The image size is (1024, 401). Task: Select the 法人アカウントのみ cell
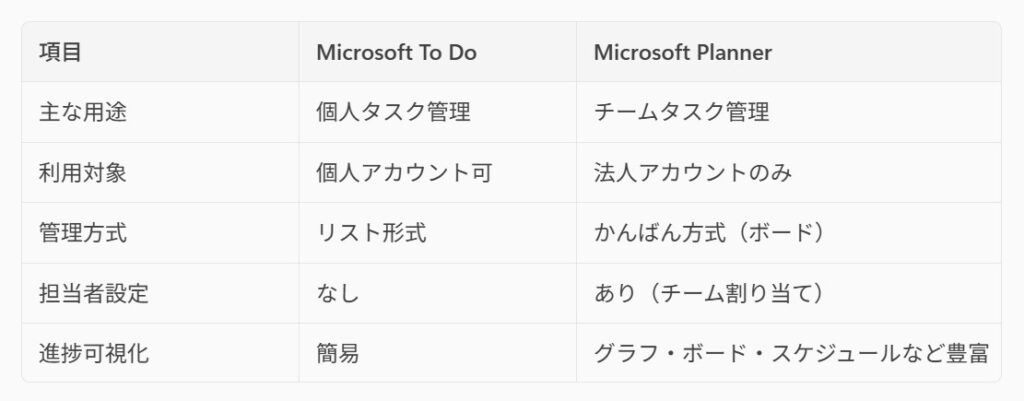pos(693,172)
